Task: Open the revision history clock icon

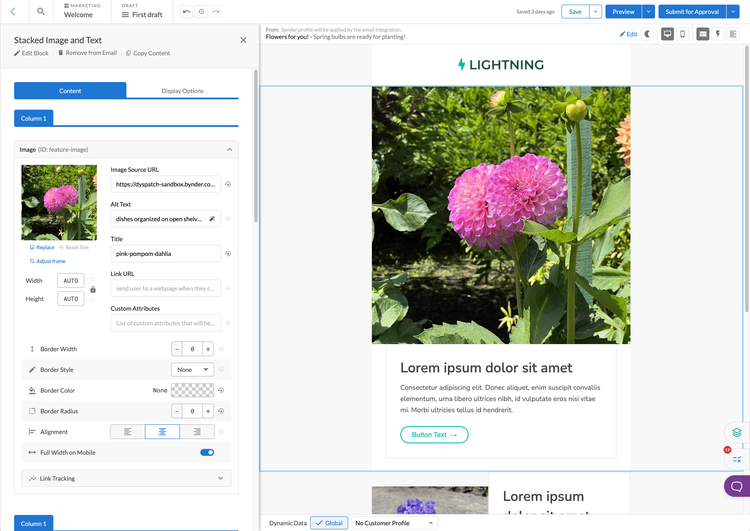Action: click(201, 11)
